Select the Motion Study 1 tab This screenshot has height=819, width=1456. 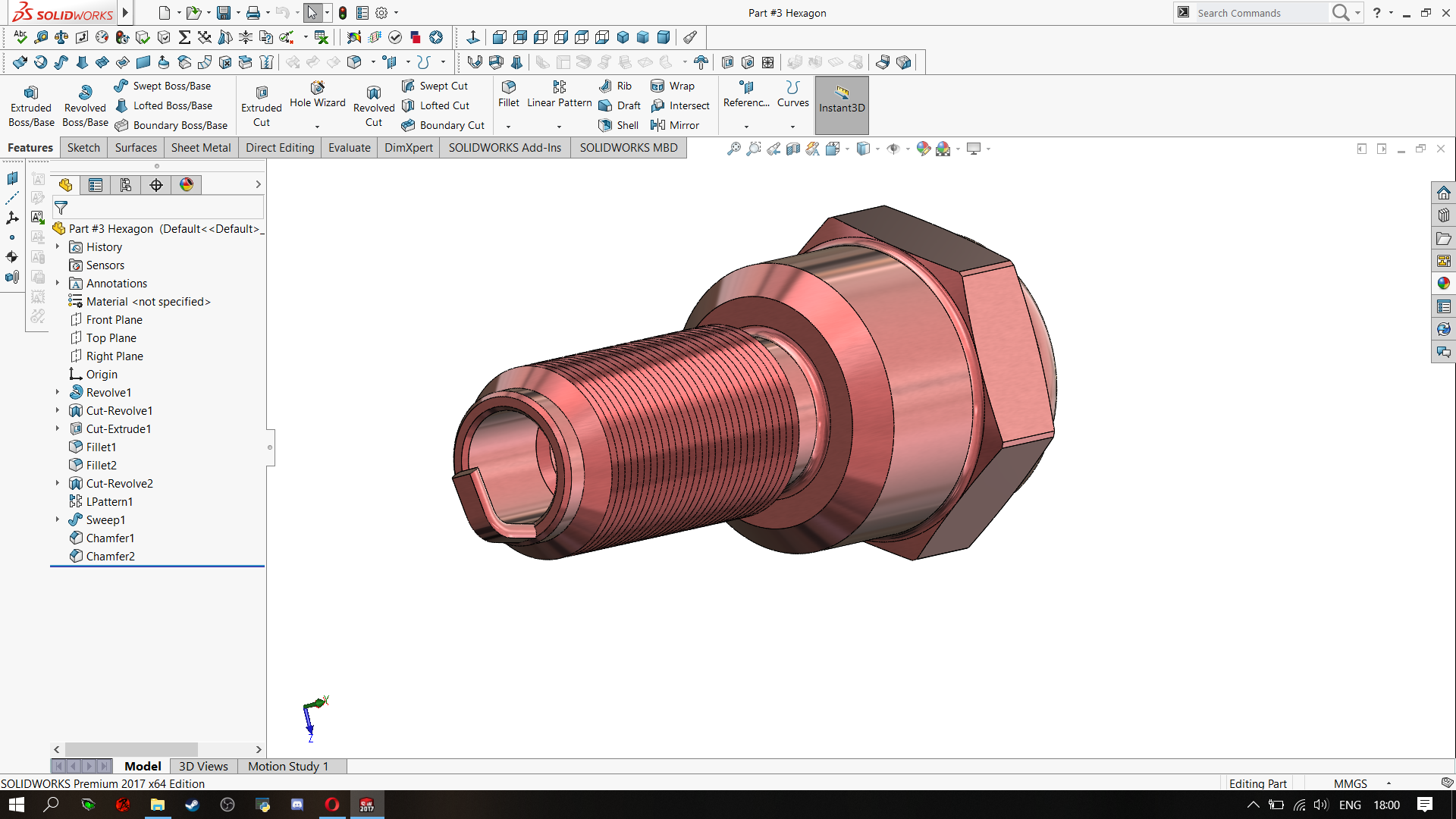pos(288,766)
